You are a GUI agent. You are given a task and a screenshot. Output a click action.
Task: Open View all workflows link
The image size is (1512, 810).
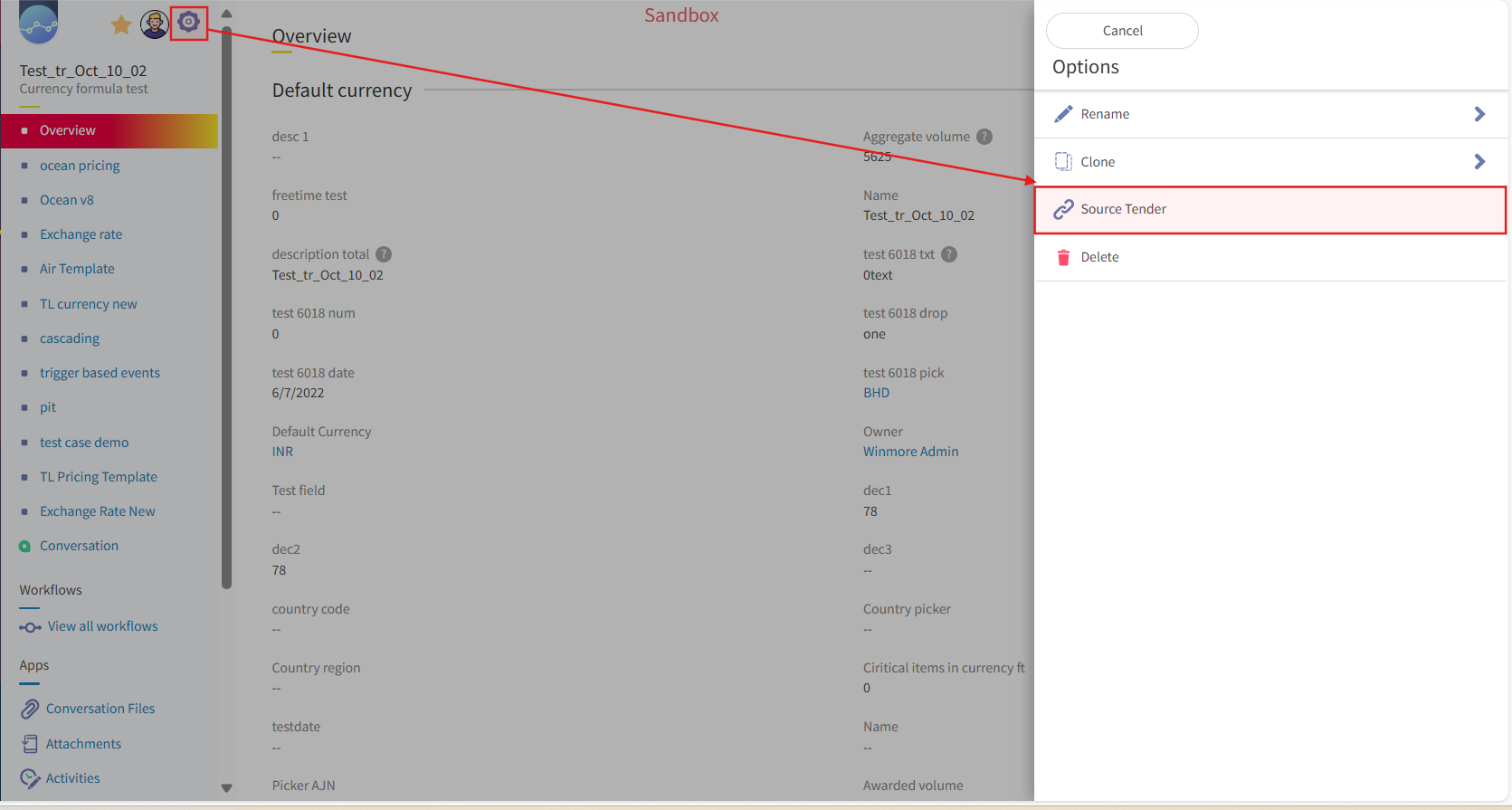pos(102,626)
